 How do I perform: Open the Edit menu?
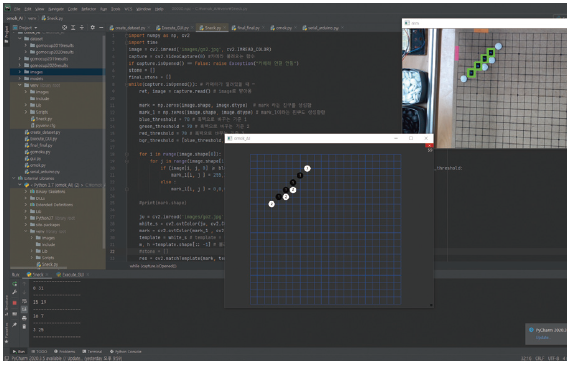28,9
